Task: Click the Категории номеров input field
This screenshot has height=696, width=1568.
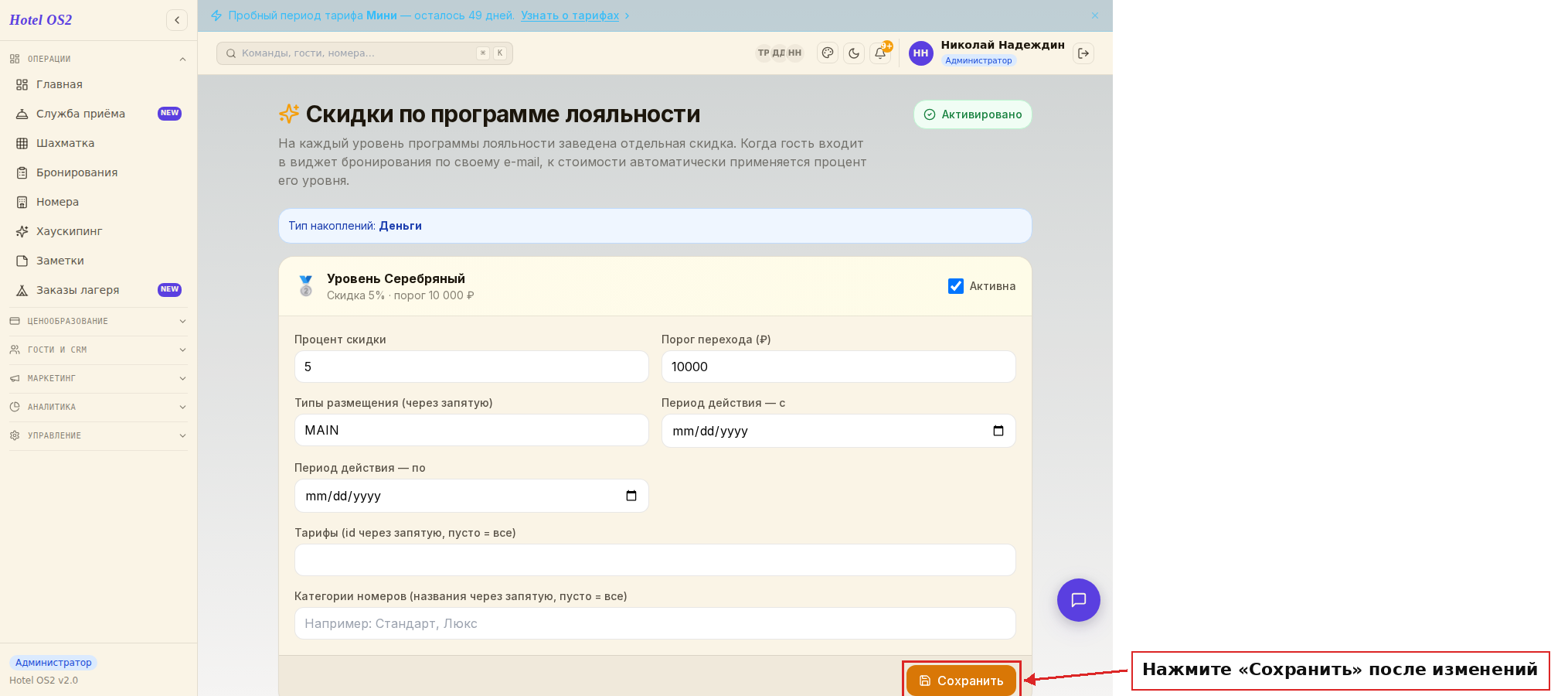Action: (x=655, y=623)
